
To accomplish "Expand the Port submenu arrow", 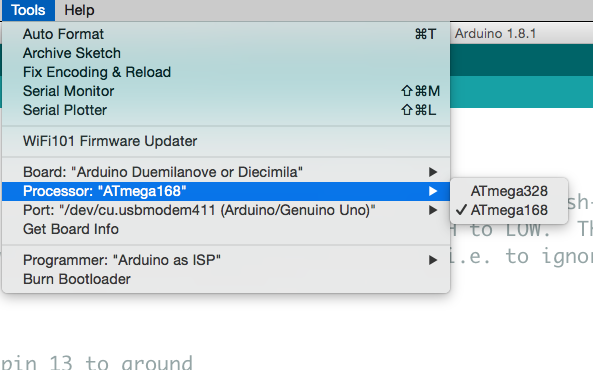I will click(x=433, y=210).
